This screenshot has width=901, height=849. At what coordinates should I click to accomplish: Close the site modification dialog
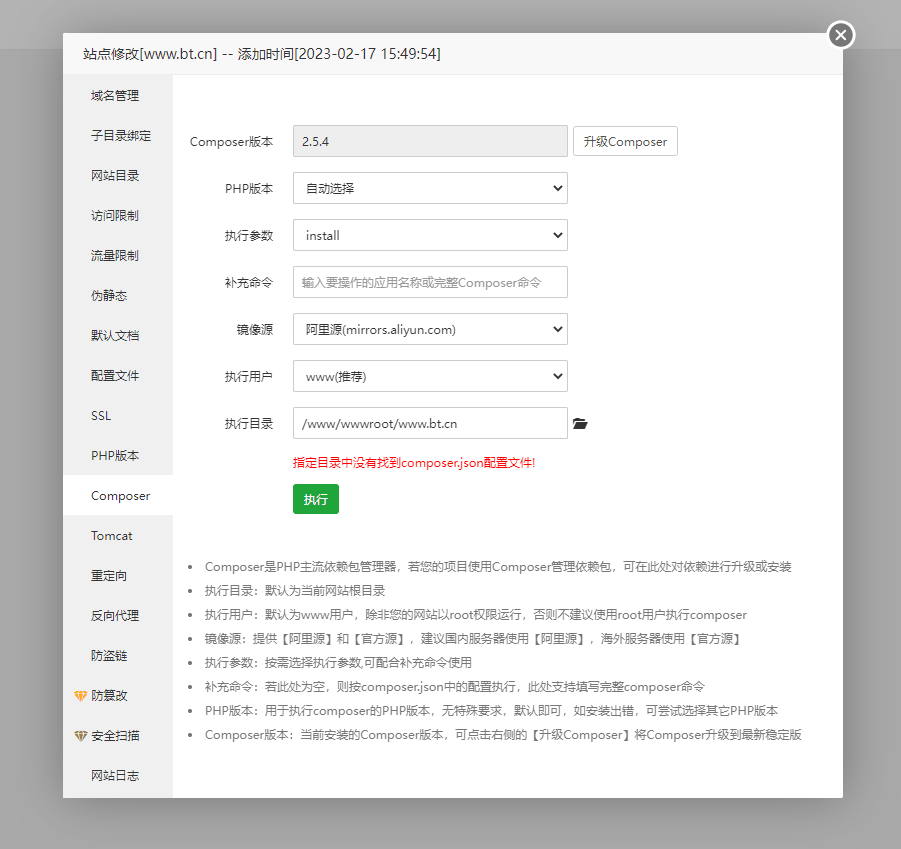[840, 35]
